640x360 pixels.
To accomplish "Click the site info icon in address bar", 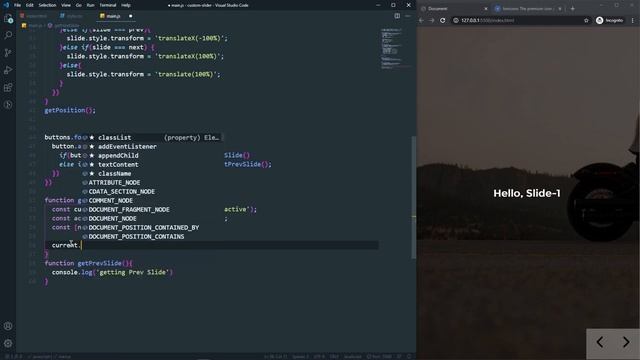I will coord(456,20).
